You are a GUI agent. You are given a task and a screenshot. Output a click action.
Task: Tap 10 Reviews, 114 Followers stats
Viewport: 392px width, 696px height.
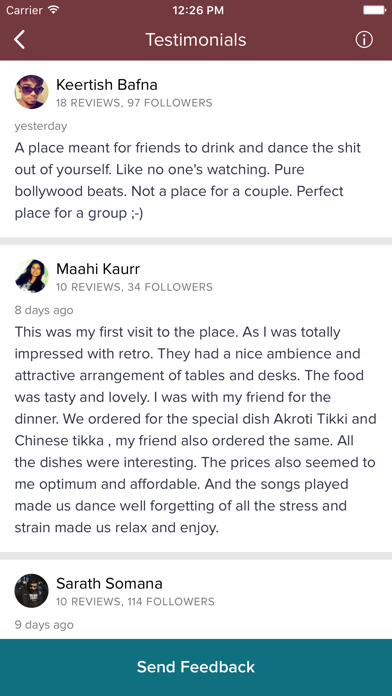coord(135,602)
